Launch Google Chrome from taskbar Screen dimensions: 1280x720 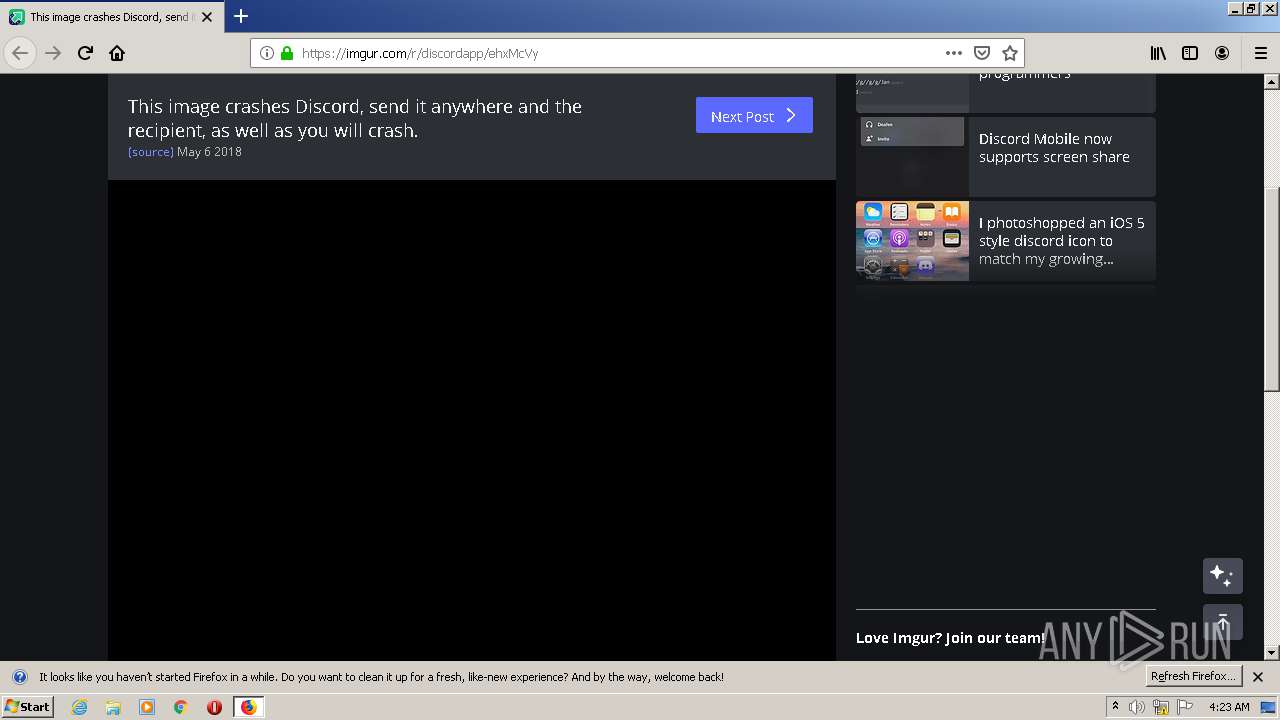pos(180,707)
